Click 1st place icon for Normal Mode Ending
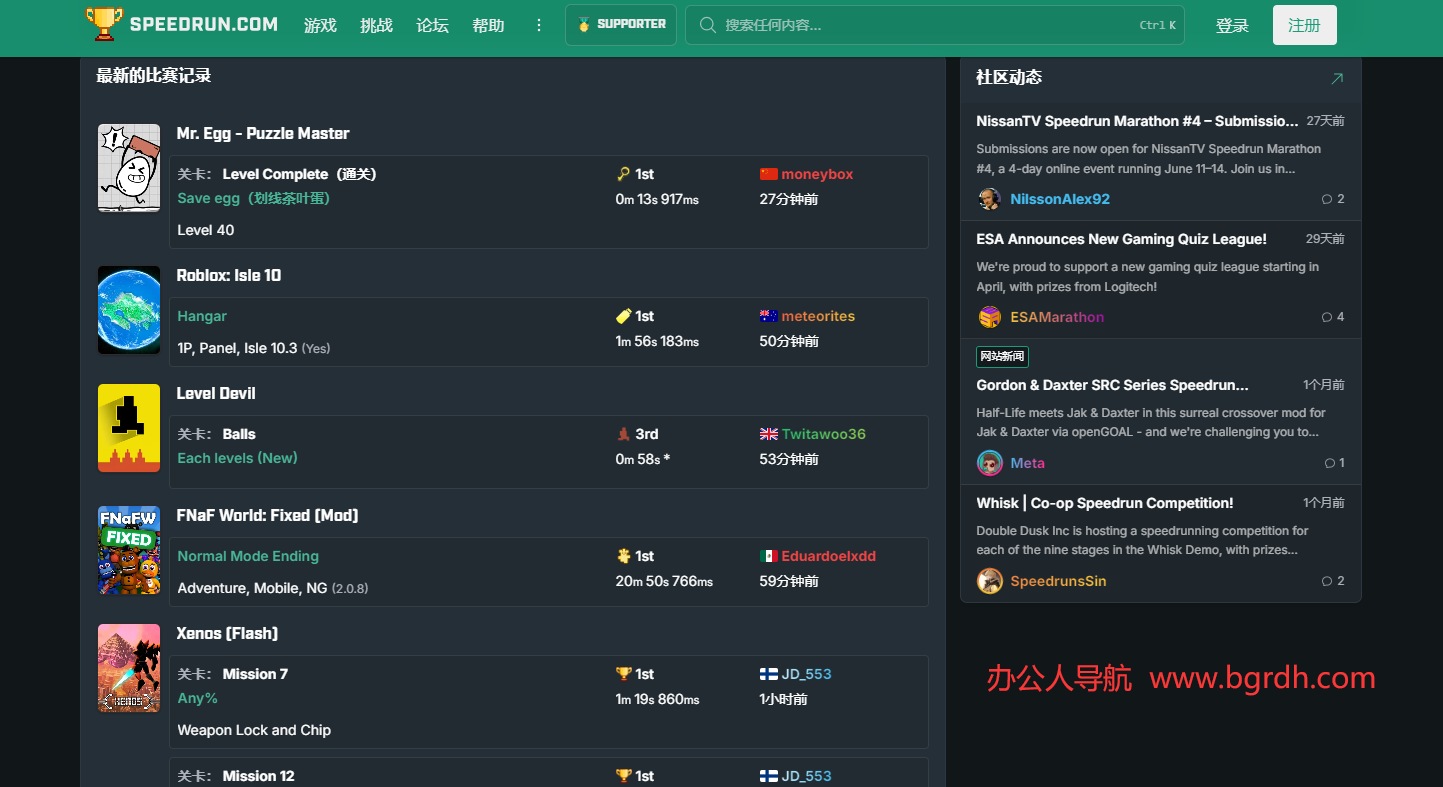 click(623, 556)
